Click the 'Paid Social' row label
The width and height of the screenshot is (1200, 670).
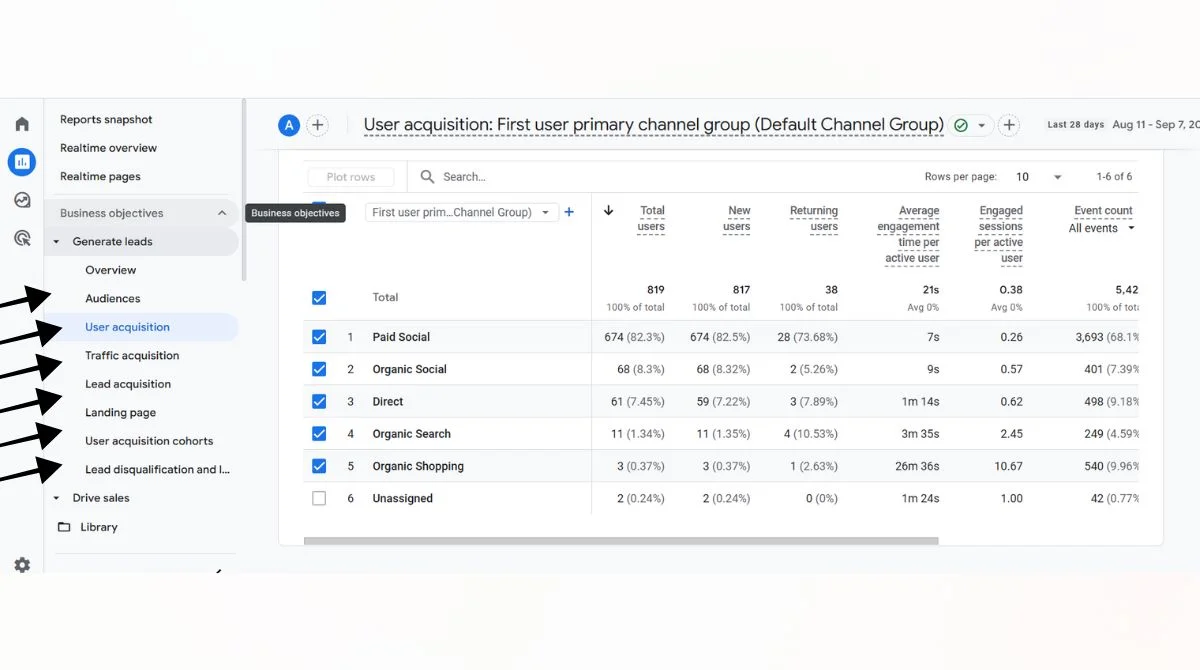coord(401,337)
